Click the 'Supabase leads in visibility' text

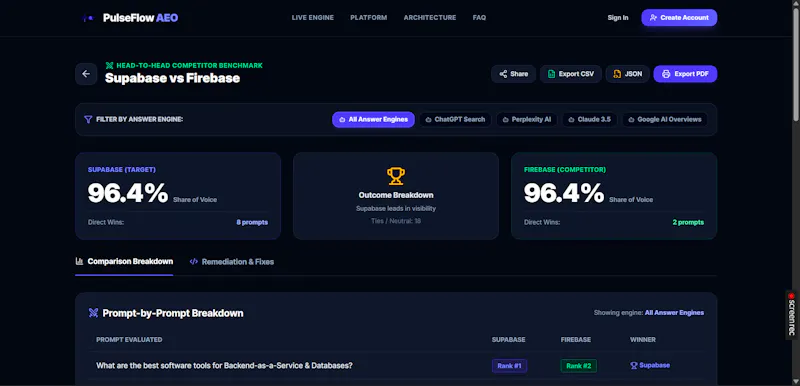click(x=396, y=209)
